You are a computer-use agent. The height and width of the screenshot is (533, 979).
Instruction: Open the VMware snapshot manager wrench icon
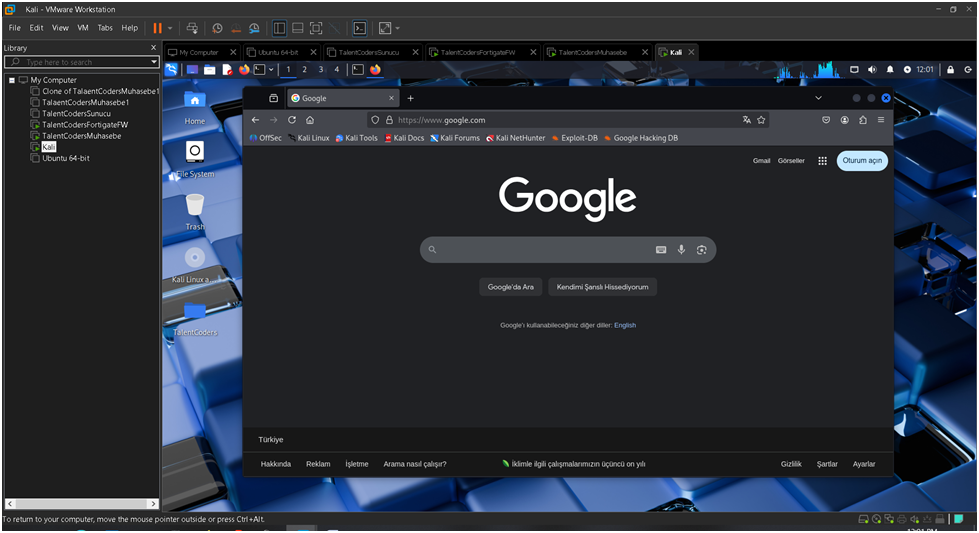pos(254,28)
